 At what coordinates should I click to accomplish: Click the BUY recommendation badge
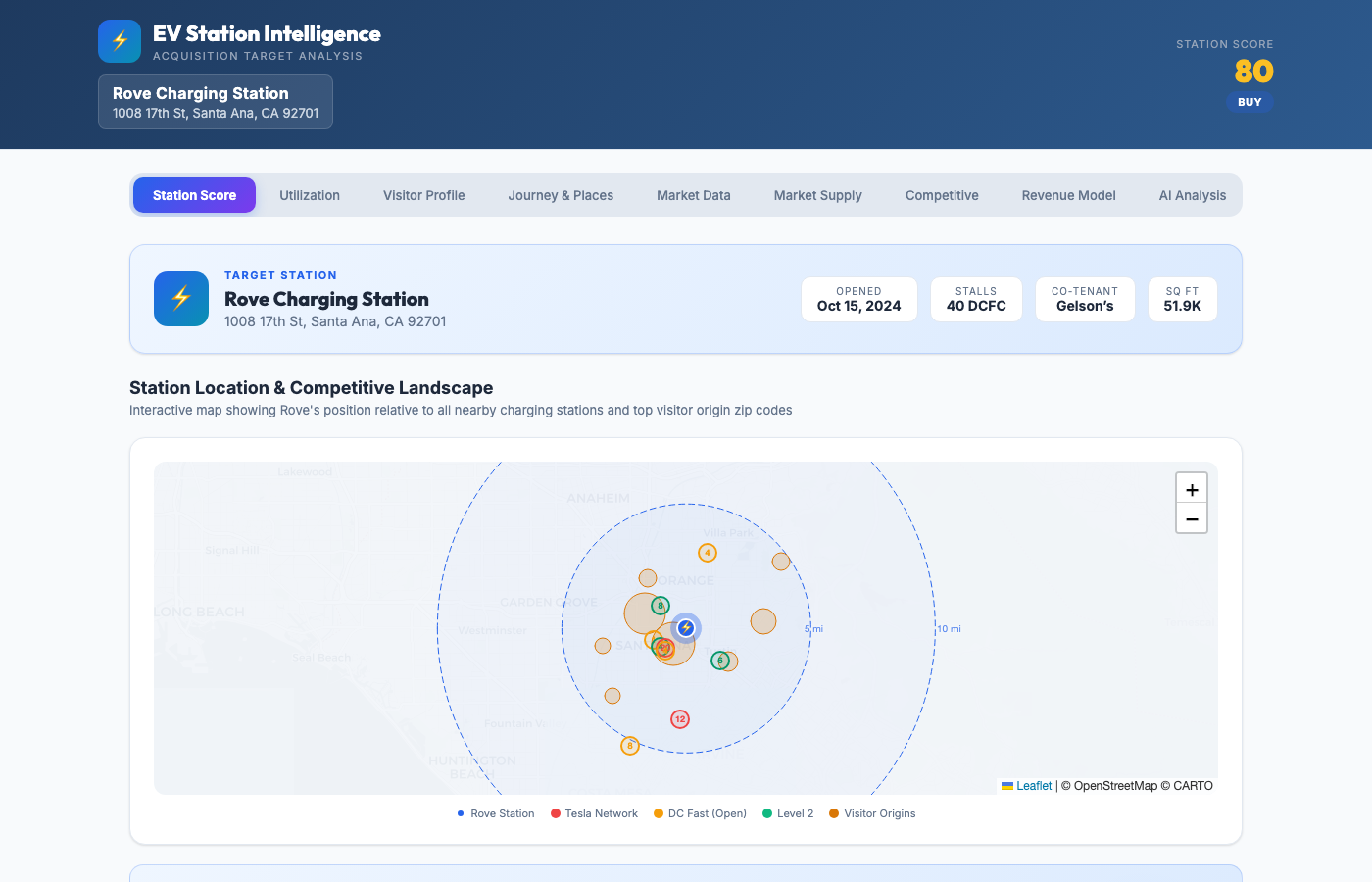(1249, 101)
